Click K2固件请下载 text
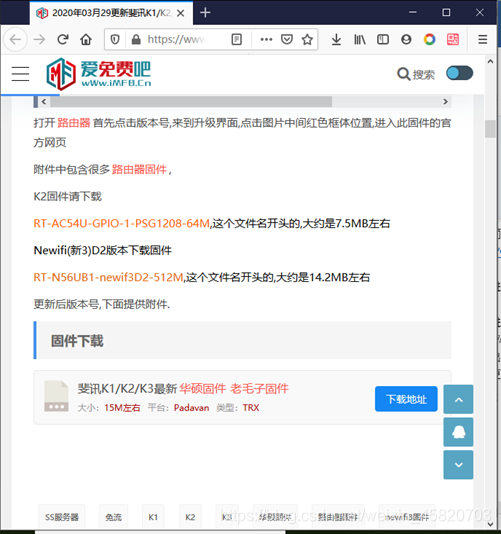This screenshot has width=501, height=534. pos(67,197)
